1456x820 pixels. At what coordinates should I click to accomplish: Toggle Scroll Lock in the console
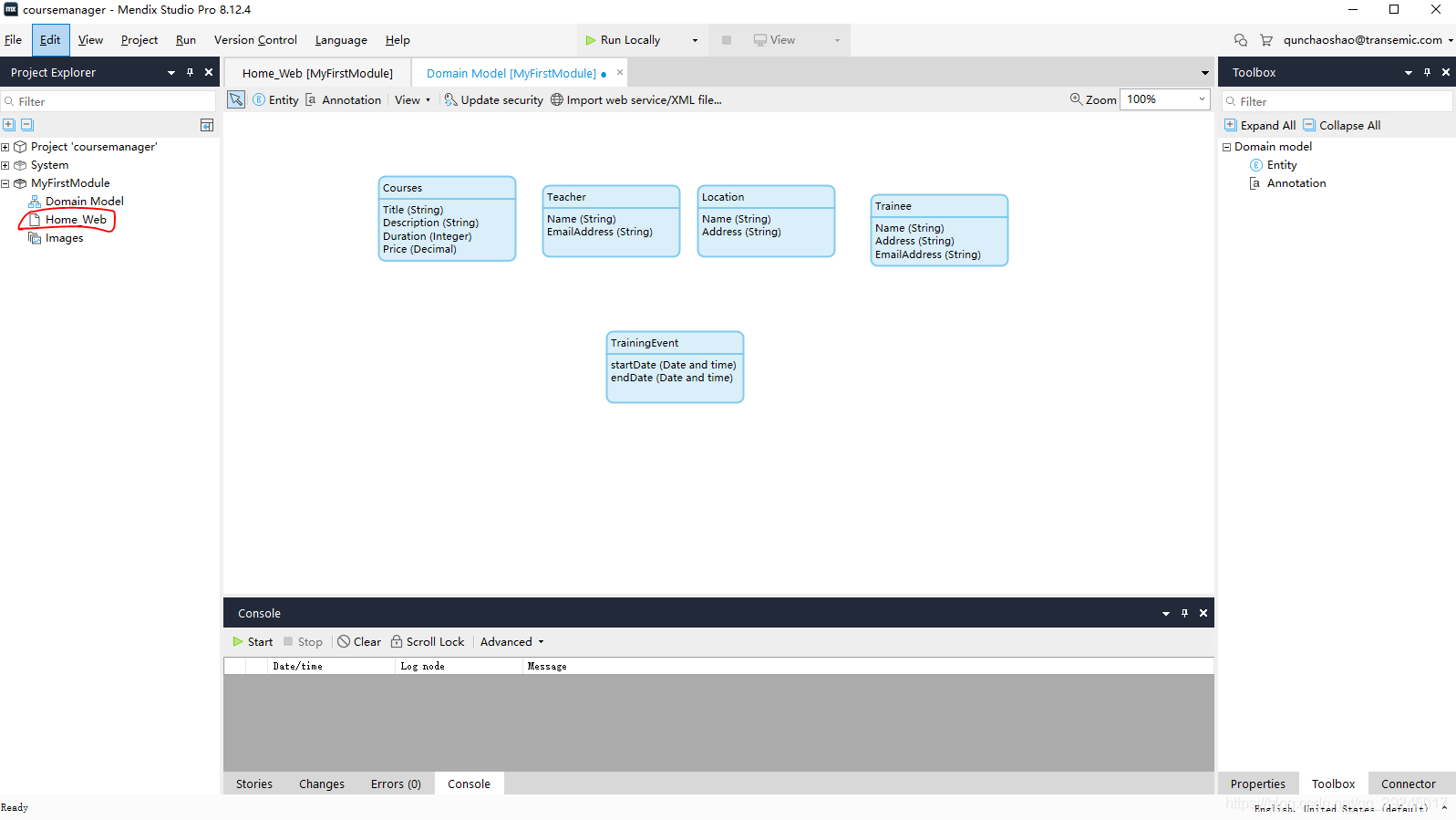click(428, 642)
